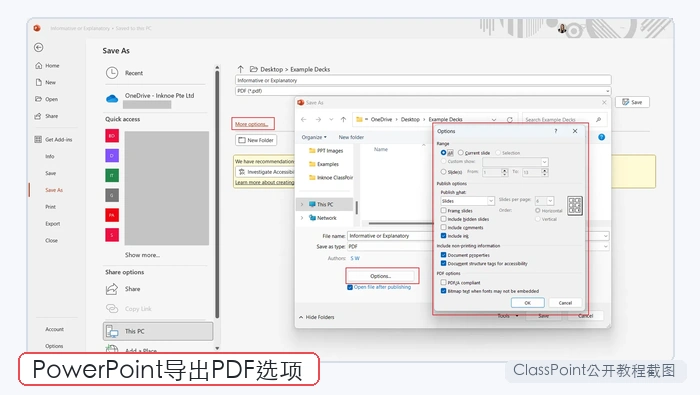Select the All range radio button
The height and width of the screenshot is (395, 700).
click(444, 153)
